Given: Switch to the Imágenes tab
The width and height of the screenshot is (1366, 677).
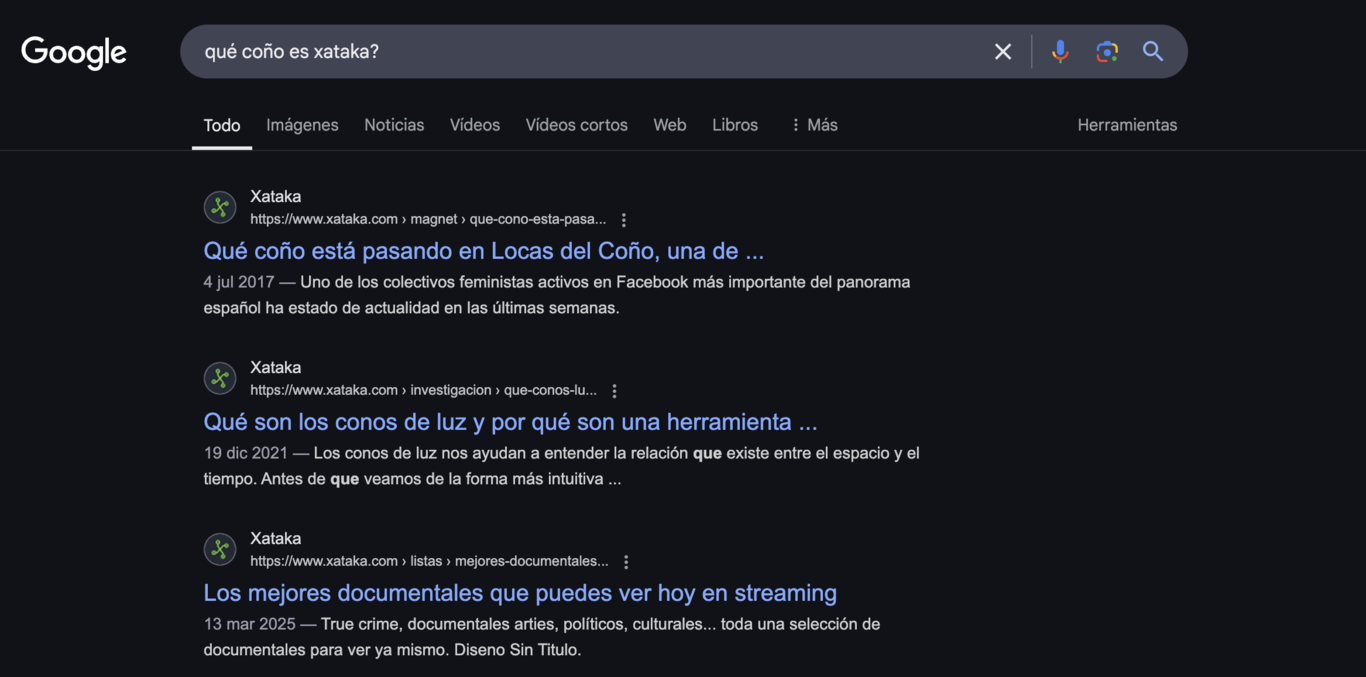Looking at the screenshot, I should [302, 125].
